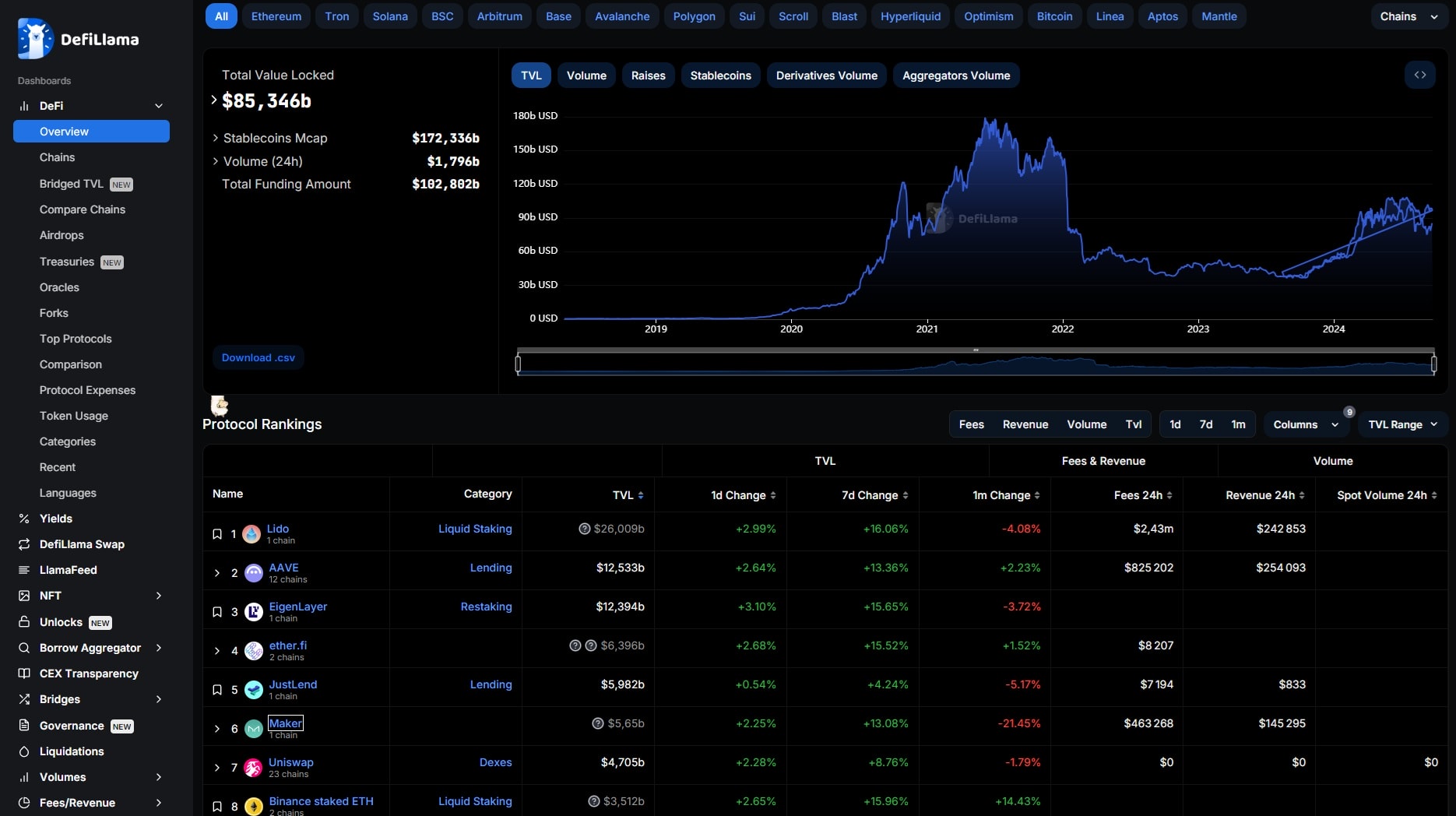The height and width of the screenshot is (816, 1456).
Task: Select the Arbitrum chain tab
Action: point(500,16)
